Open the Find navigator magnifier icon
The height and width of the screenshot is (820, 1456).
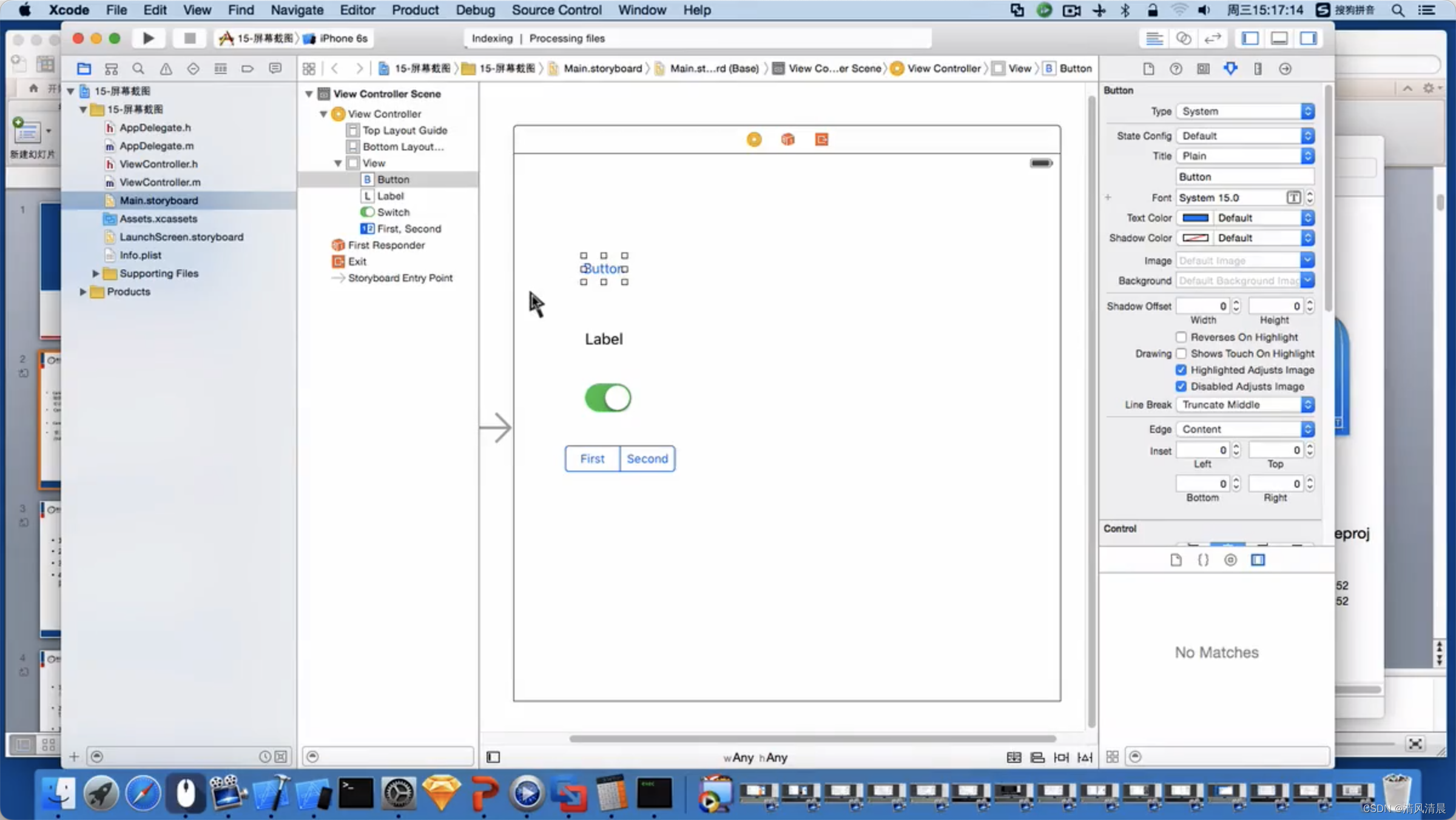(x=138, y=69)
